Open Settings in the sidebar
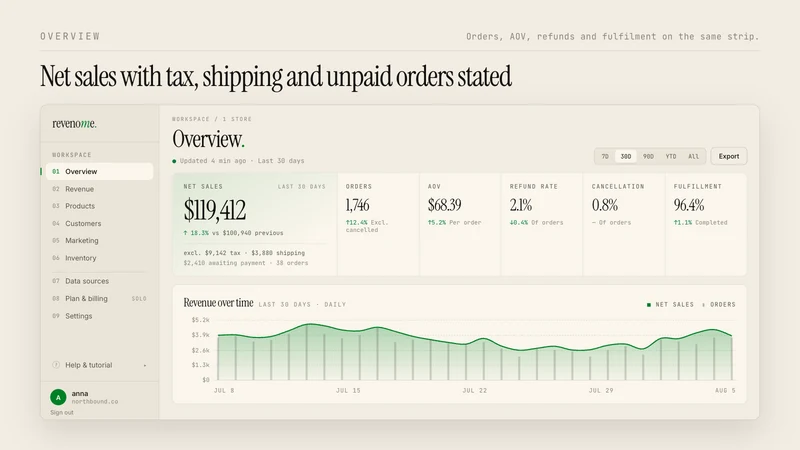800x450 pixels. [x=99, y=316]
